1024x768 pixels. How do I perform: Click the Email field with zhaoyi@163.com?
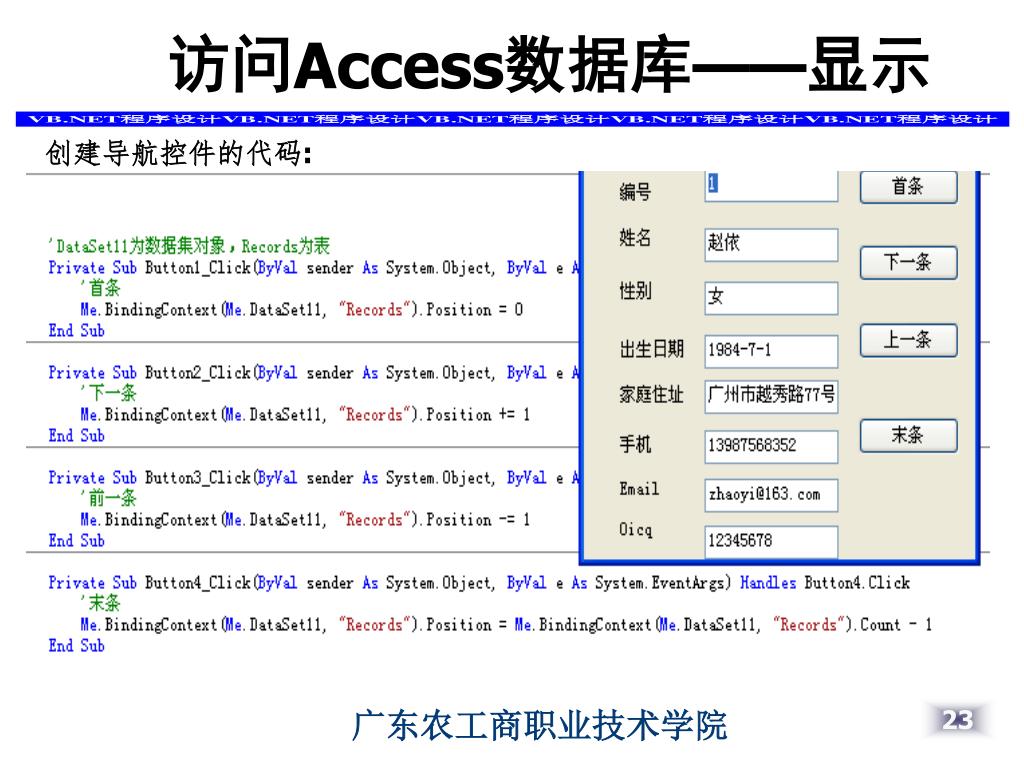(771, 495)
